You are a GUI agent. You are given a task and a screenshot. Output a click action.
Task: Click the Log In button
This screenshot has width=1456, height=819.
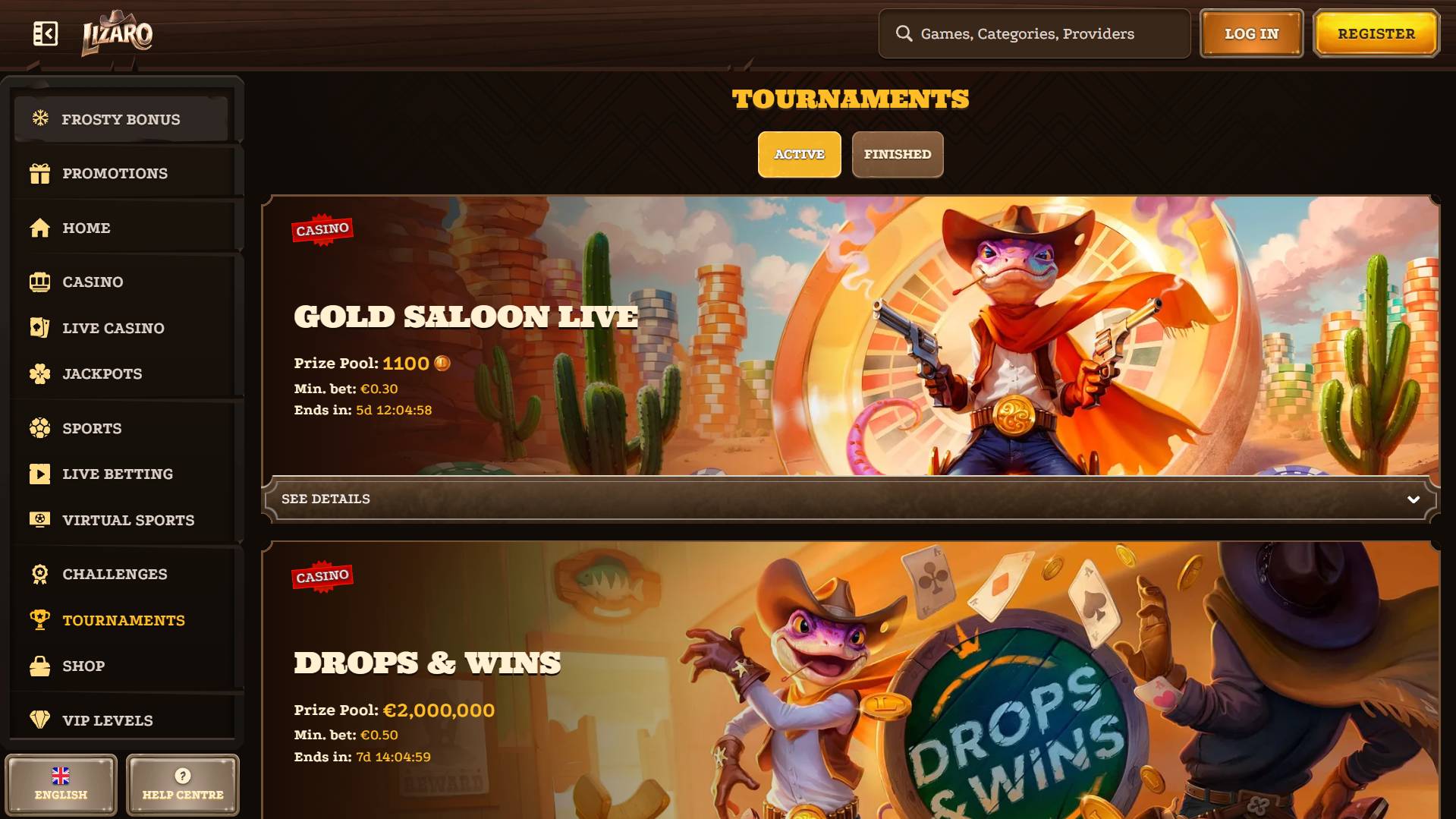pyautogui.click(x=1251, y=33)
